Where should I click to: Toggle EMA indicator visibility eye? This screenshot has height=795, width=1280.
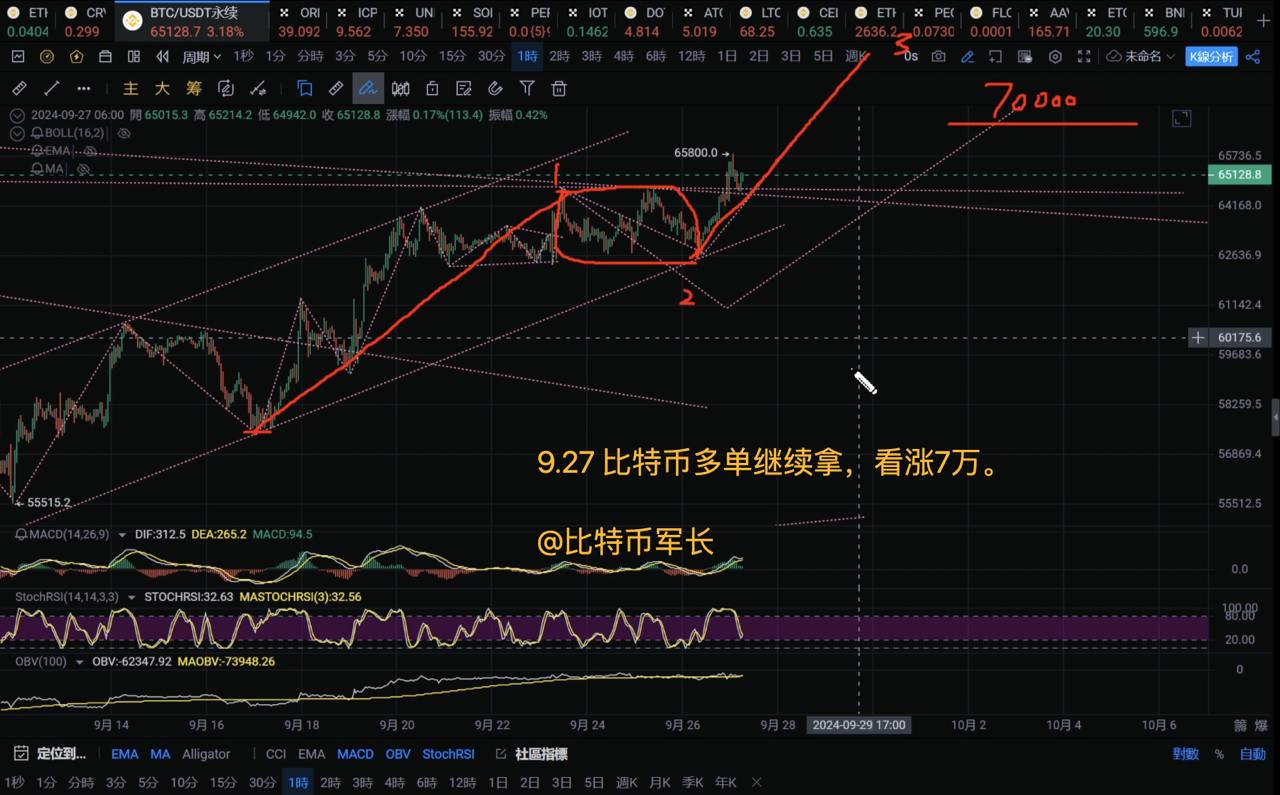90,151
